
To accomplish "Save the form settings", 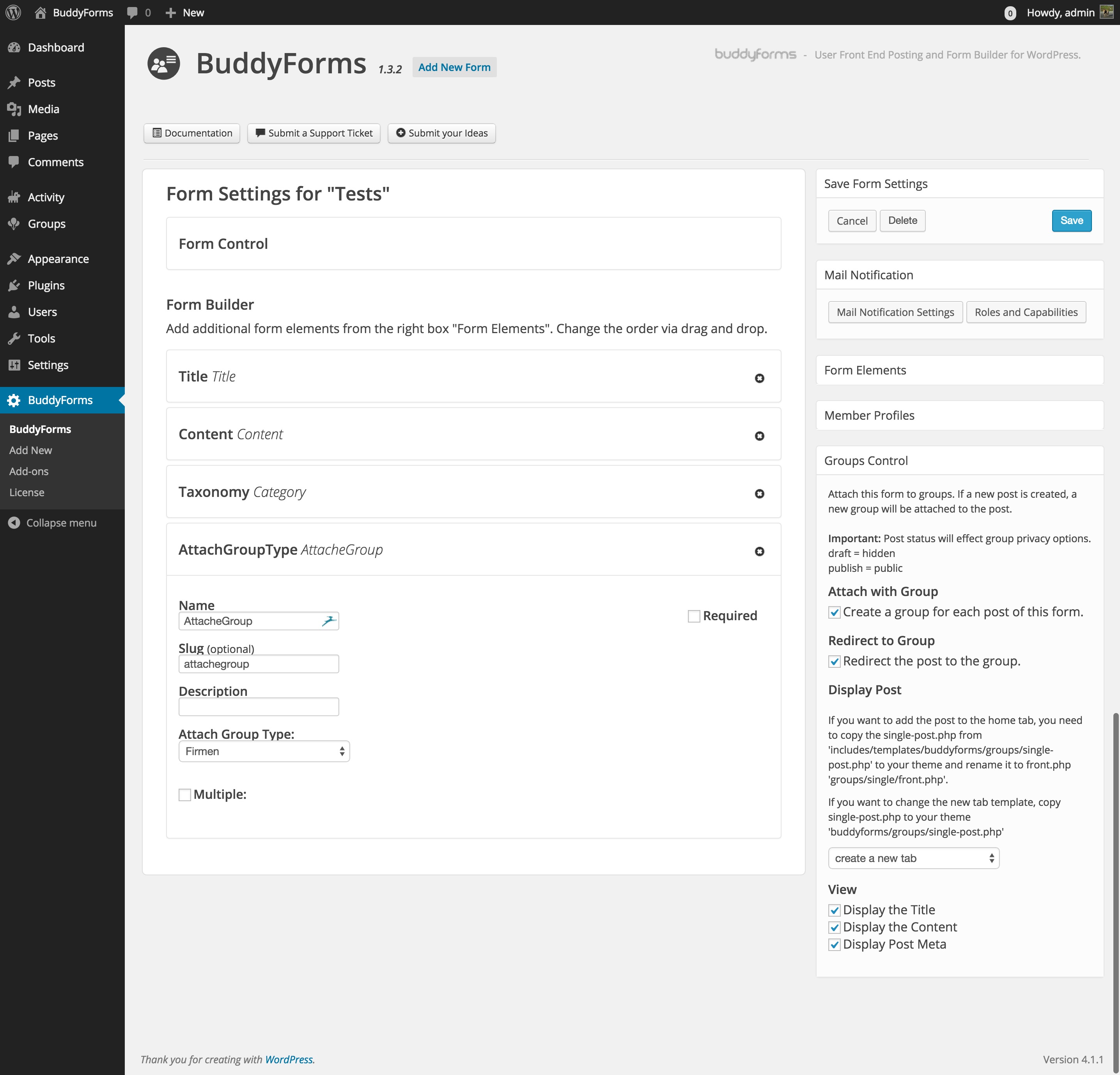I will click(x=1071, y=221).
